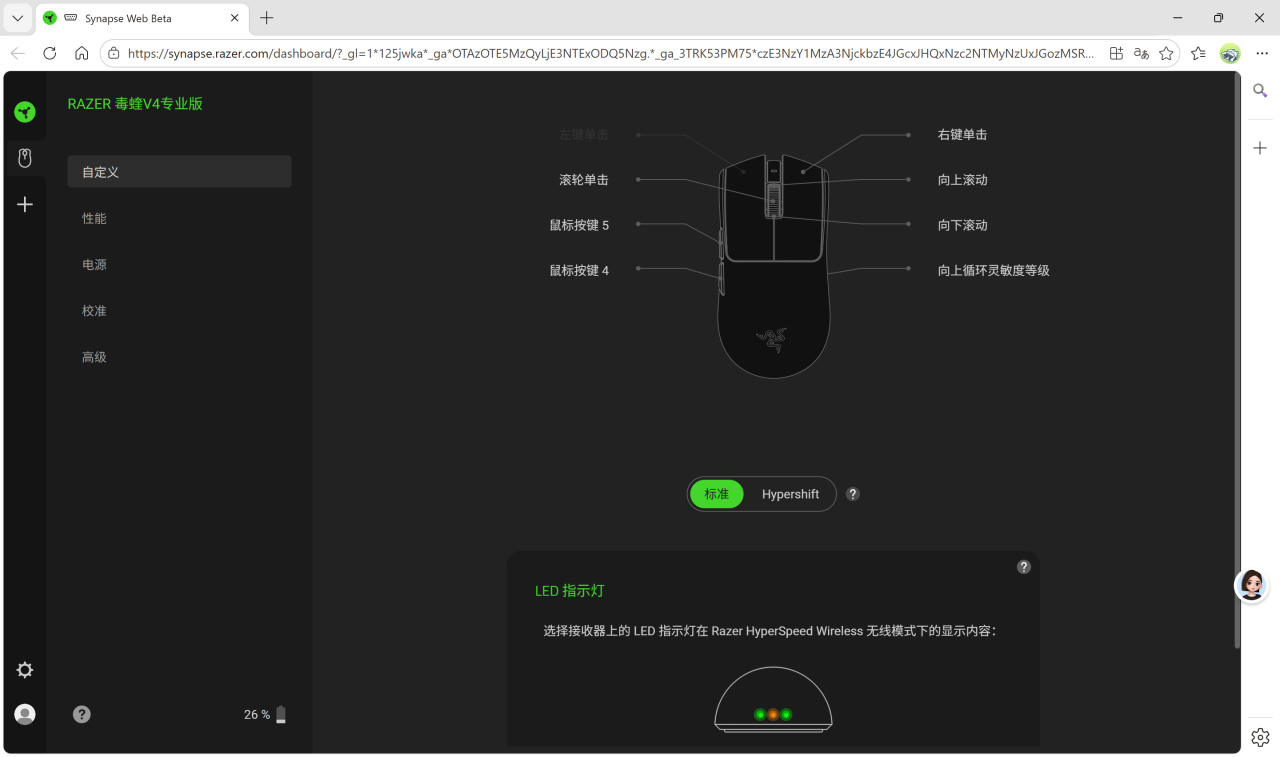
Task: Click the RAZER 毒蝰V4专业版 device title
Action: (135, 104)
